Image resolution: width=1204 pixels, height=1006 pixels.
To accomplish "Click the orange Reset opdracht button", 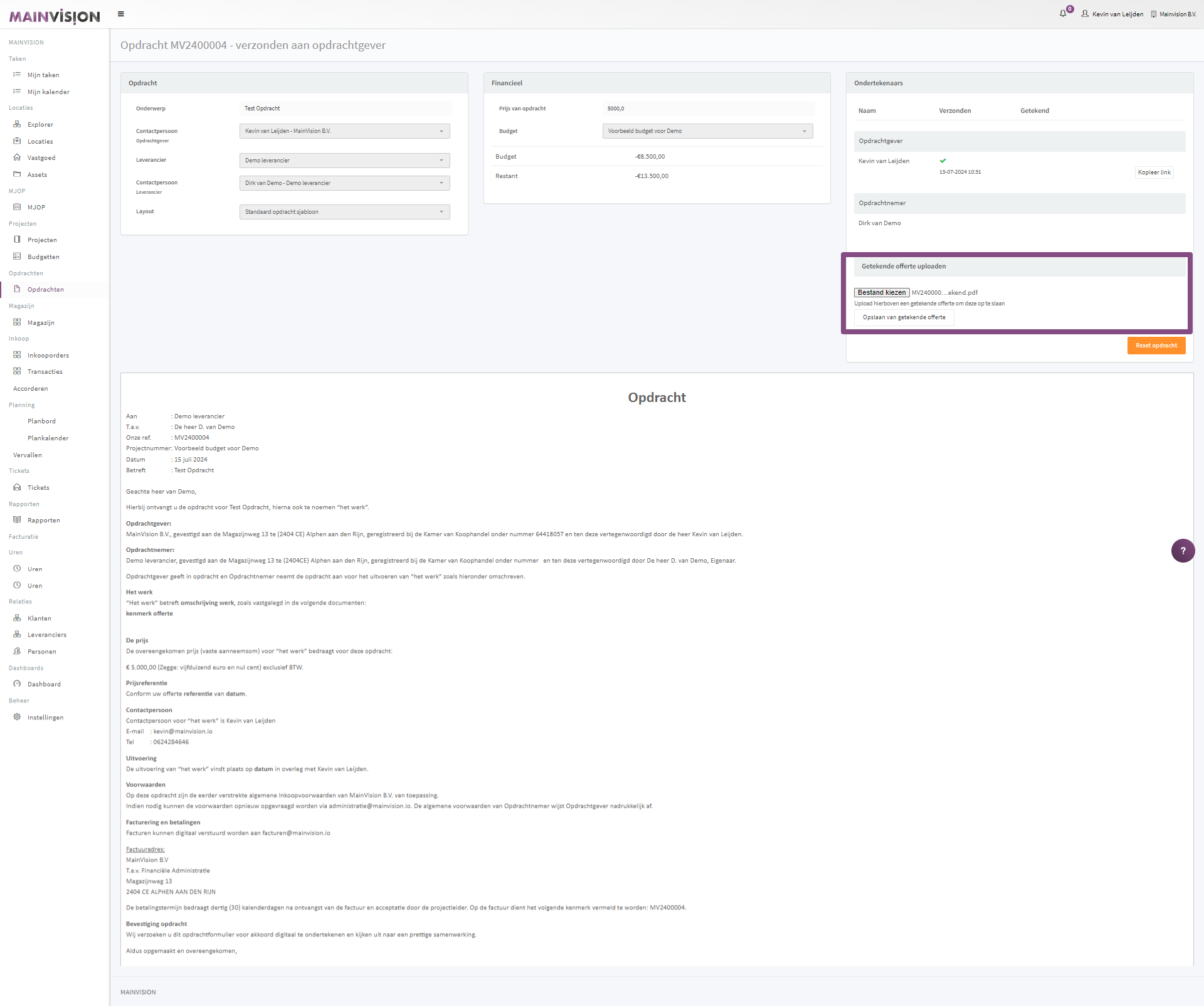I will [1156, 346].
